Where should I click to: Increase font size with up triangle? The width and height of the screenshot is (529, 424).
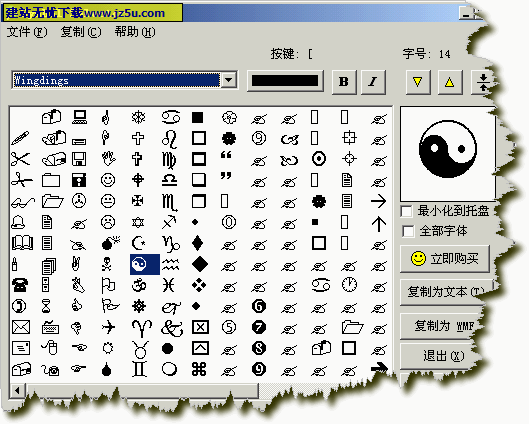[x=449, y=81]
